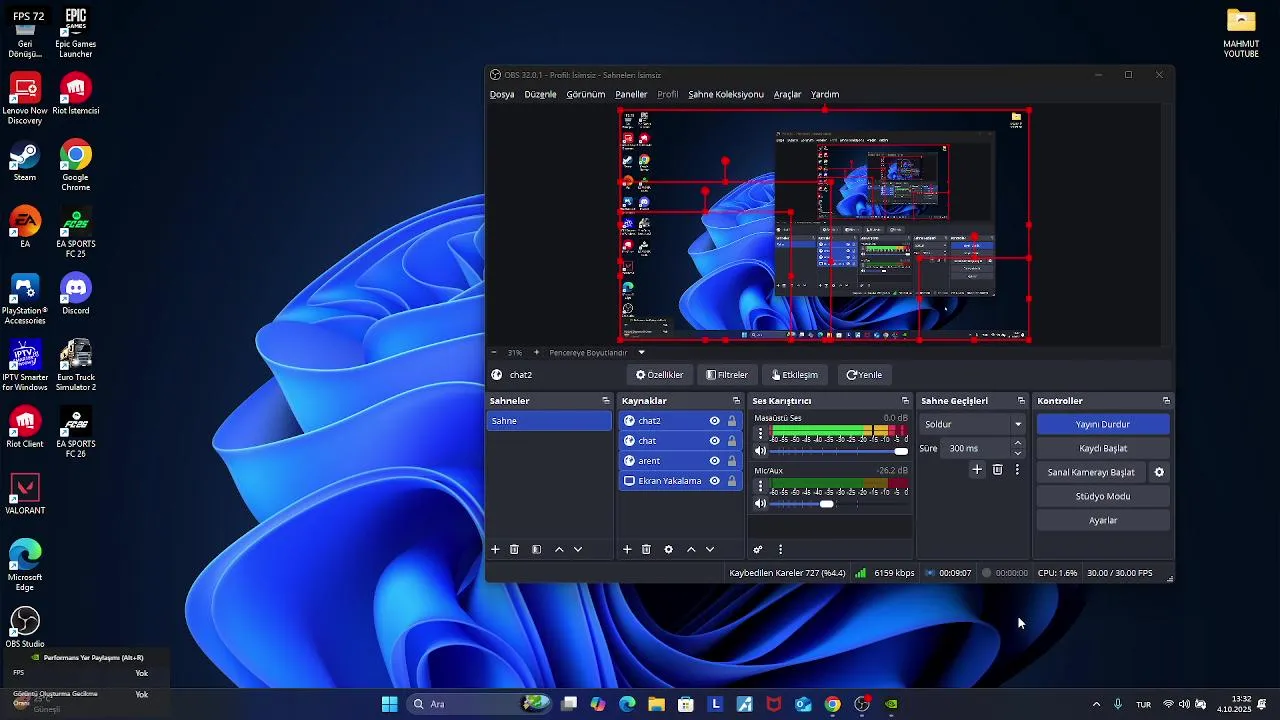Adjust Masaüstü Ses volume slider

839,452
